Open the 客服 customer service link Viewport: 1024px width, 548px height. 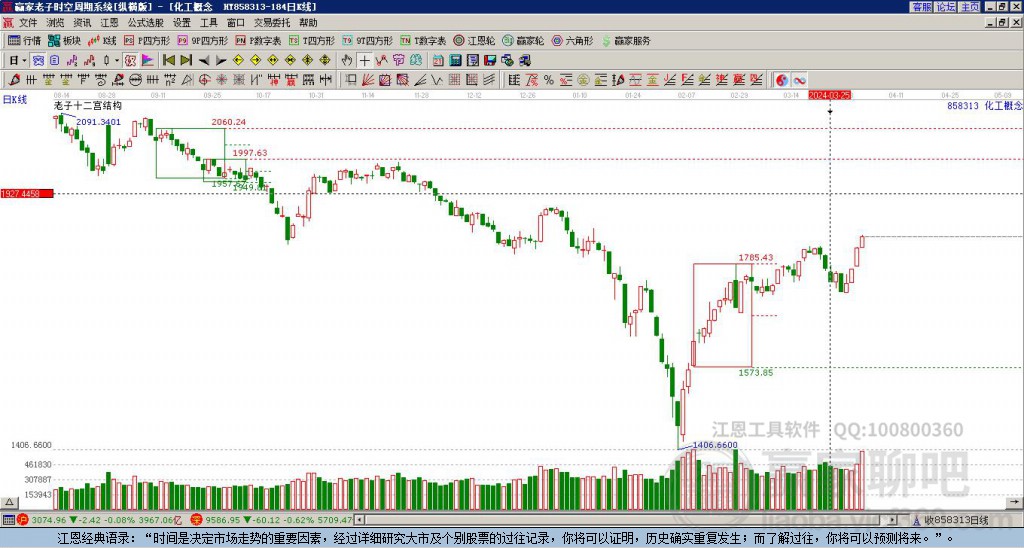coord(922,7)
